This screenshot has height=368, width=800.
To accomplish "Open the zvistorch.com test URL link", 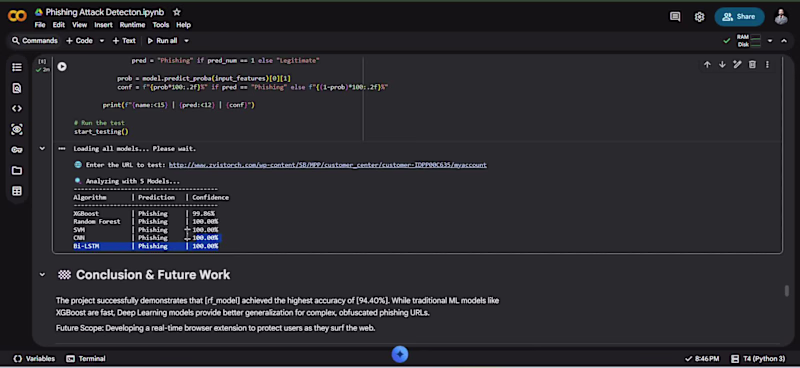I will click(x=328, y=165).
